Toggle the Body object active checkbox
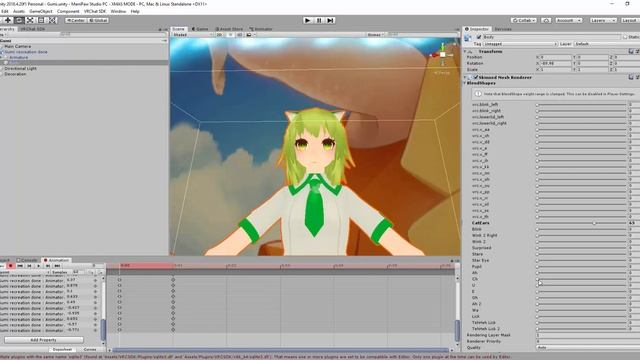Image resolution: width=640 pixels, height=360 pixels. 479,37
